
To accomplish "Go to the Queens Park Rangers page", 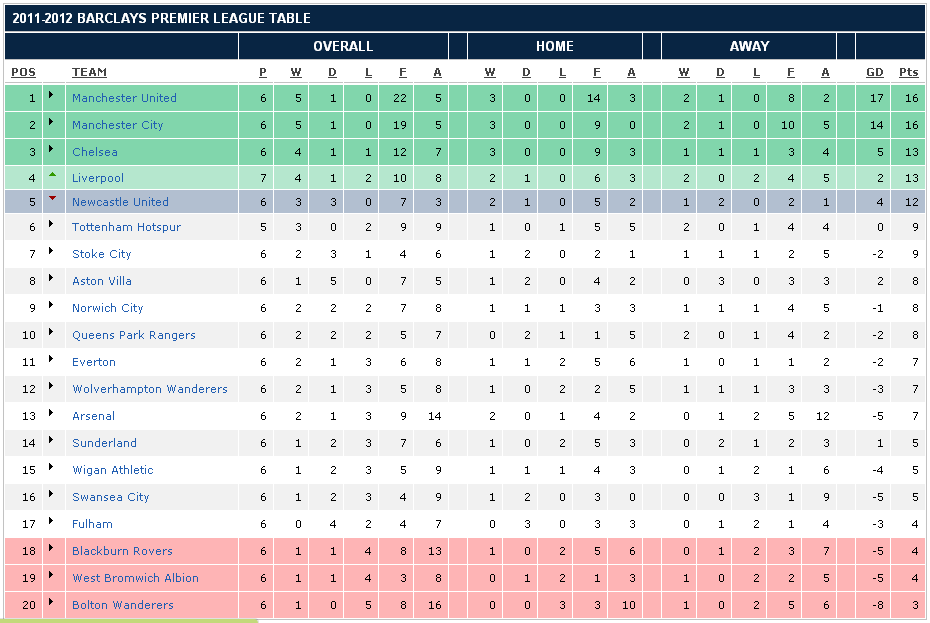I will click(x=133, y=335).
